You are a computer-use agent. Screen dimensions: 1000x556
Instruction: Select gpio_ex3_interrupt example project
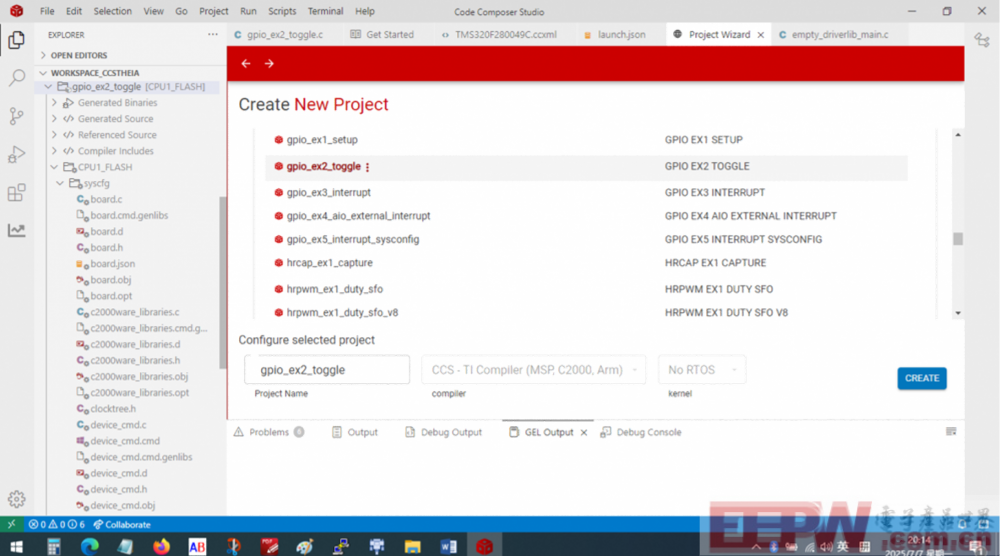[x=328, y=193]
